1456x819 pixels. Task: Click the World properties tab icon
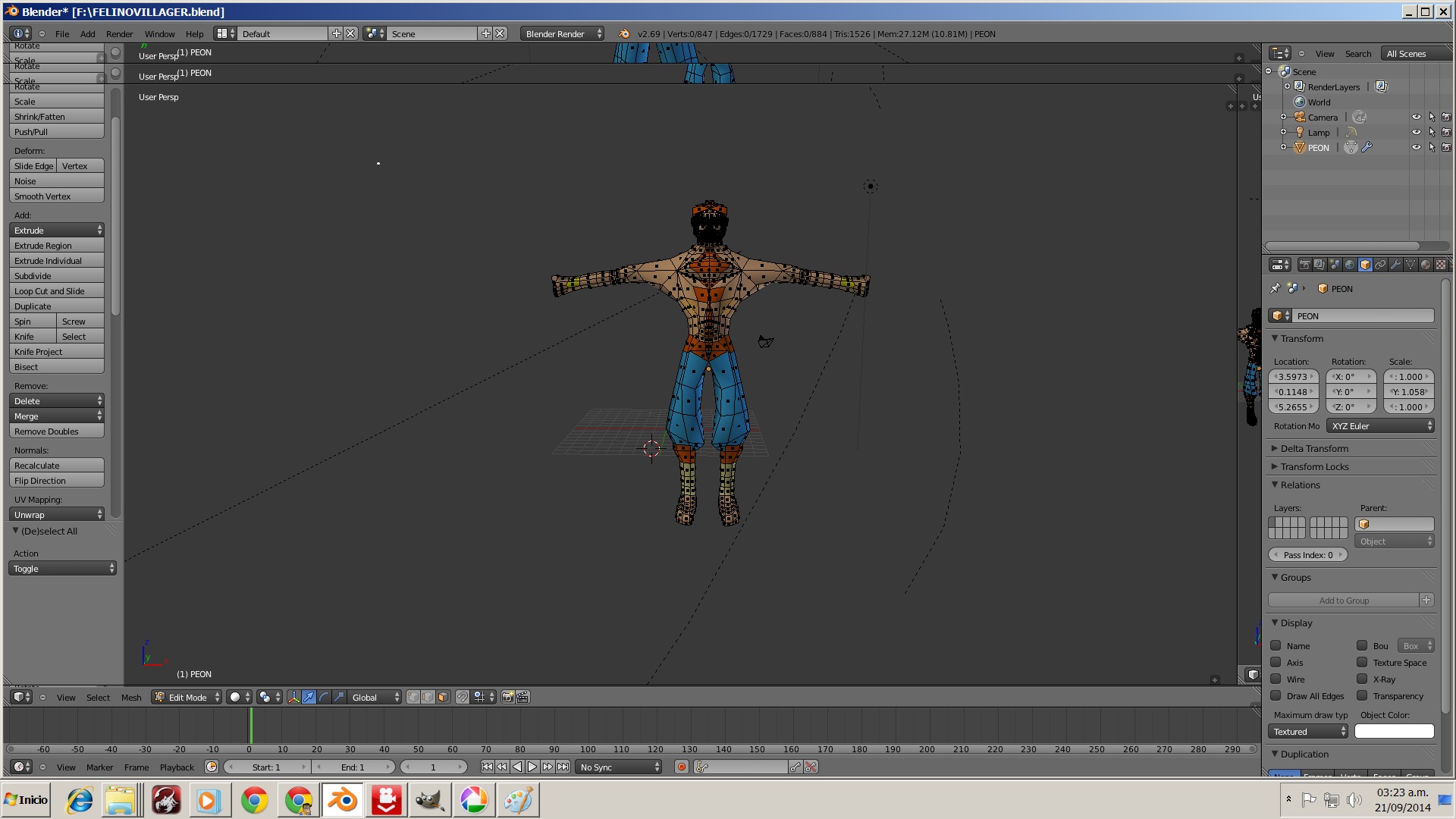[1350, 265]
